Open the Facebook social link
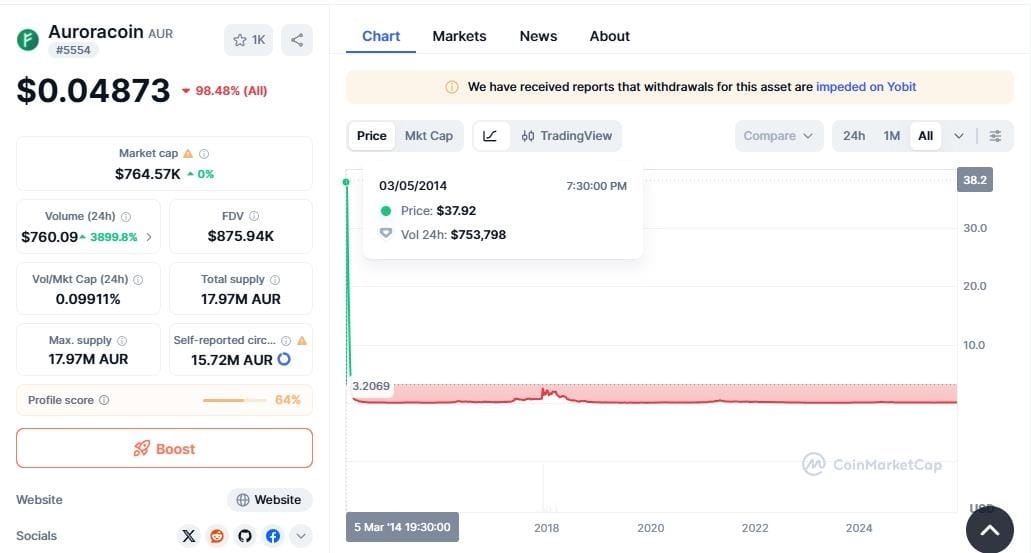Image resolution: width=1031 pixels, height=553 pixels. point(273,536)
